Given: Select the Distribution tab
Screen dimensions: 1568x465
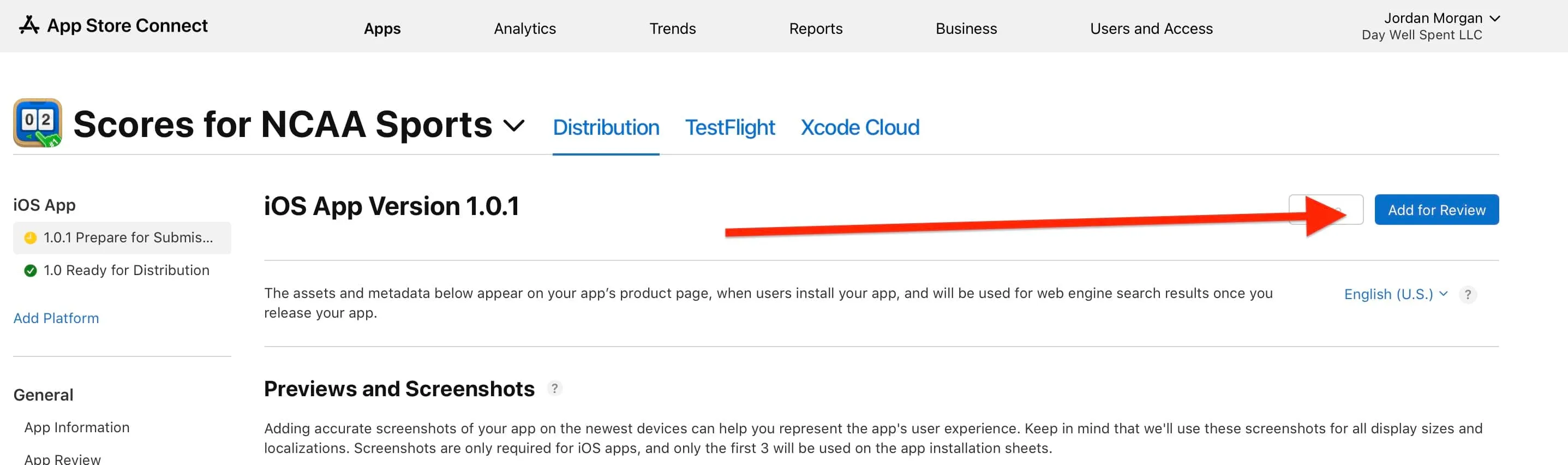Looking at the screenshot, I should [x=606, y=127].
